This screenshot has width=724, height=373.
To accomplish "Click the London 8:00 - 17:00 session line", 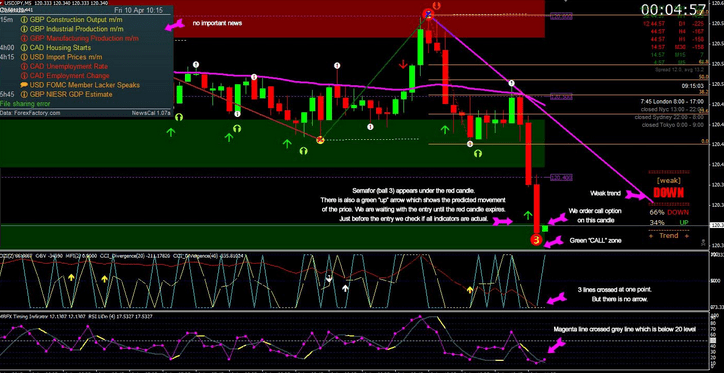I will [x=673, y=102].
